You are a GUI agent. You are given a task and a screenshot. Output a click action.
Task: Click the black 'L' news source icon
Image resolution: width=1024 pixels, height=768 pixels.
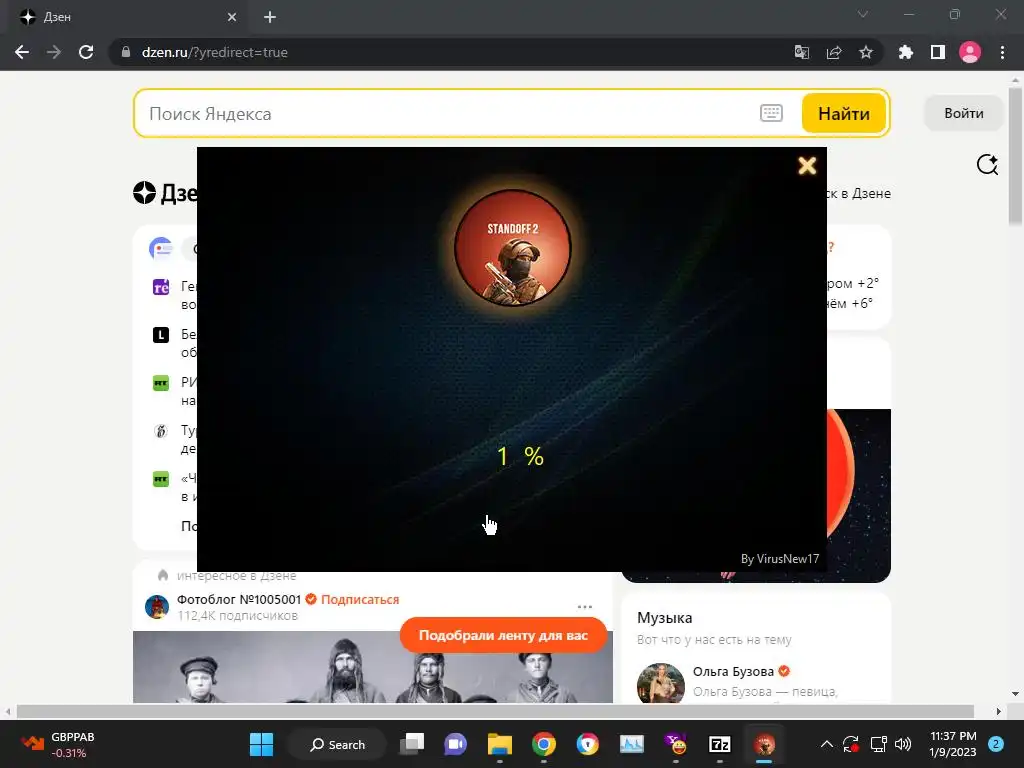coord(161,335)
